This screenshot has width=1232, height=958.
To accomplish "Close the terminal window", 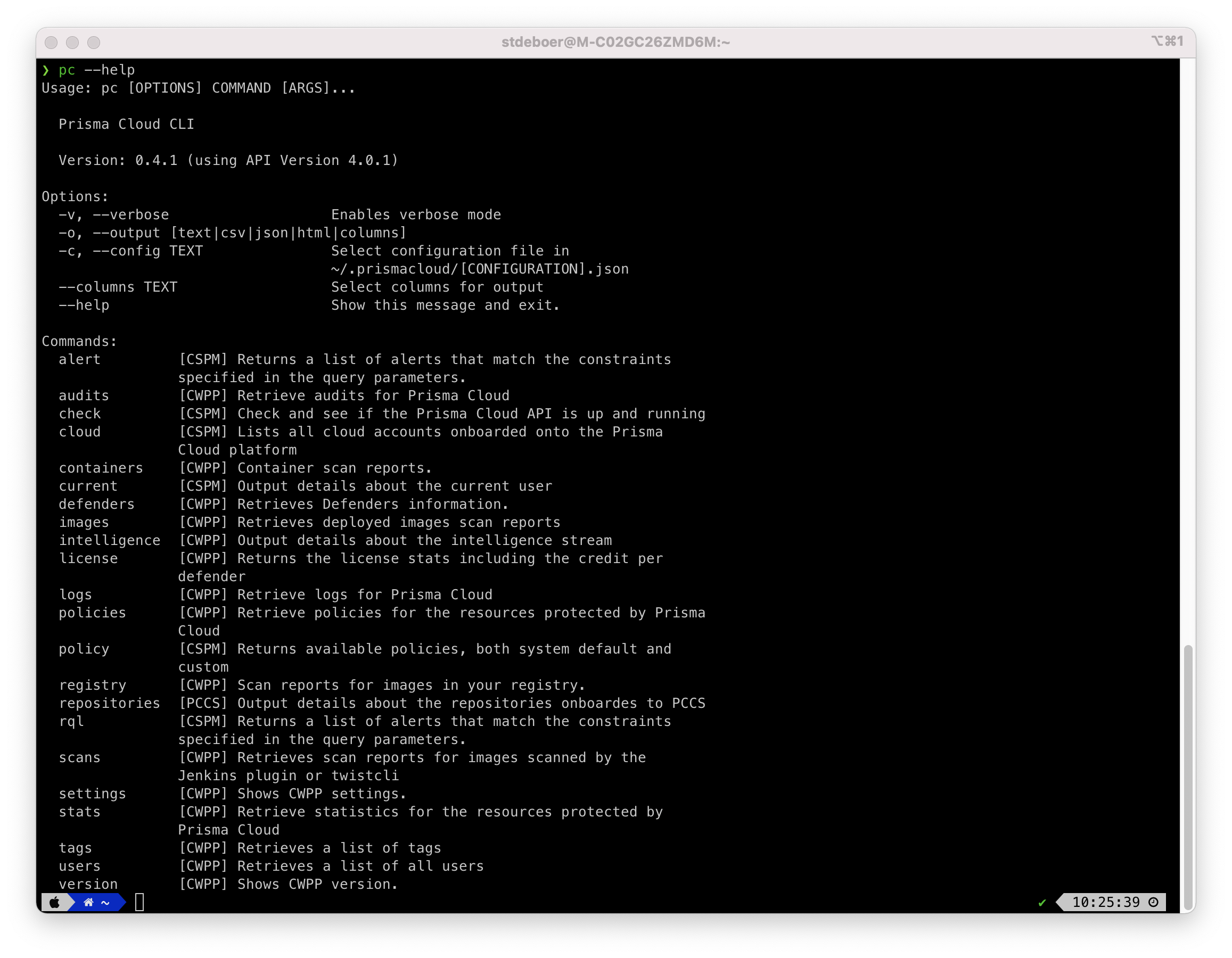I will pyautogui.click(x=51, y=43).
